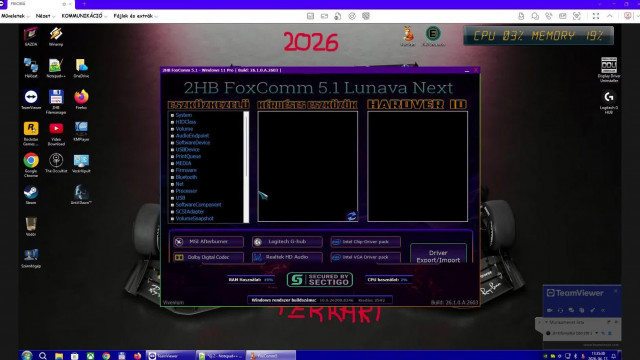The image size is (640, 360).
Task: Switch to FoxComm taskbar window button
Action: point(270,356)
